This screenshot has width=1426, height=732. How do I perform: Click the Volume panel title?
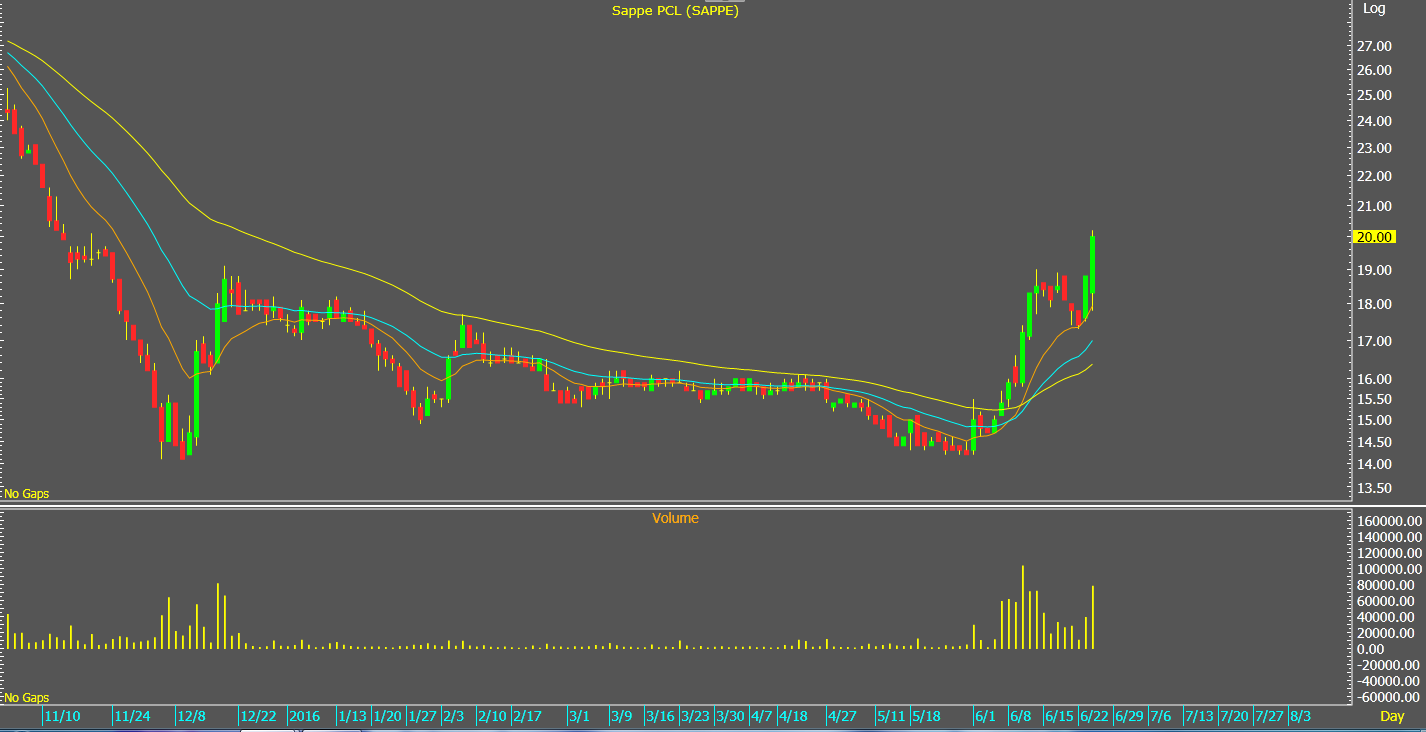(675, 518)
